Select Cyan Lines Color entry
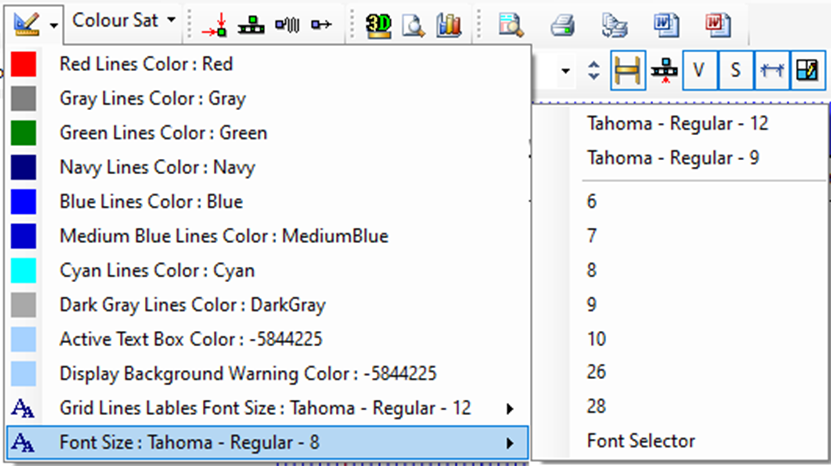The height and width of the screenshot is (466, 831). [x=268, y=270]
